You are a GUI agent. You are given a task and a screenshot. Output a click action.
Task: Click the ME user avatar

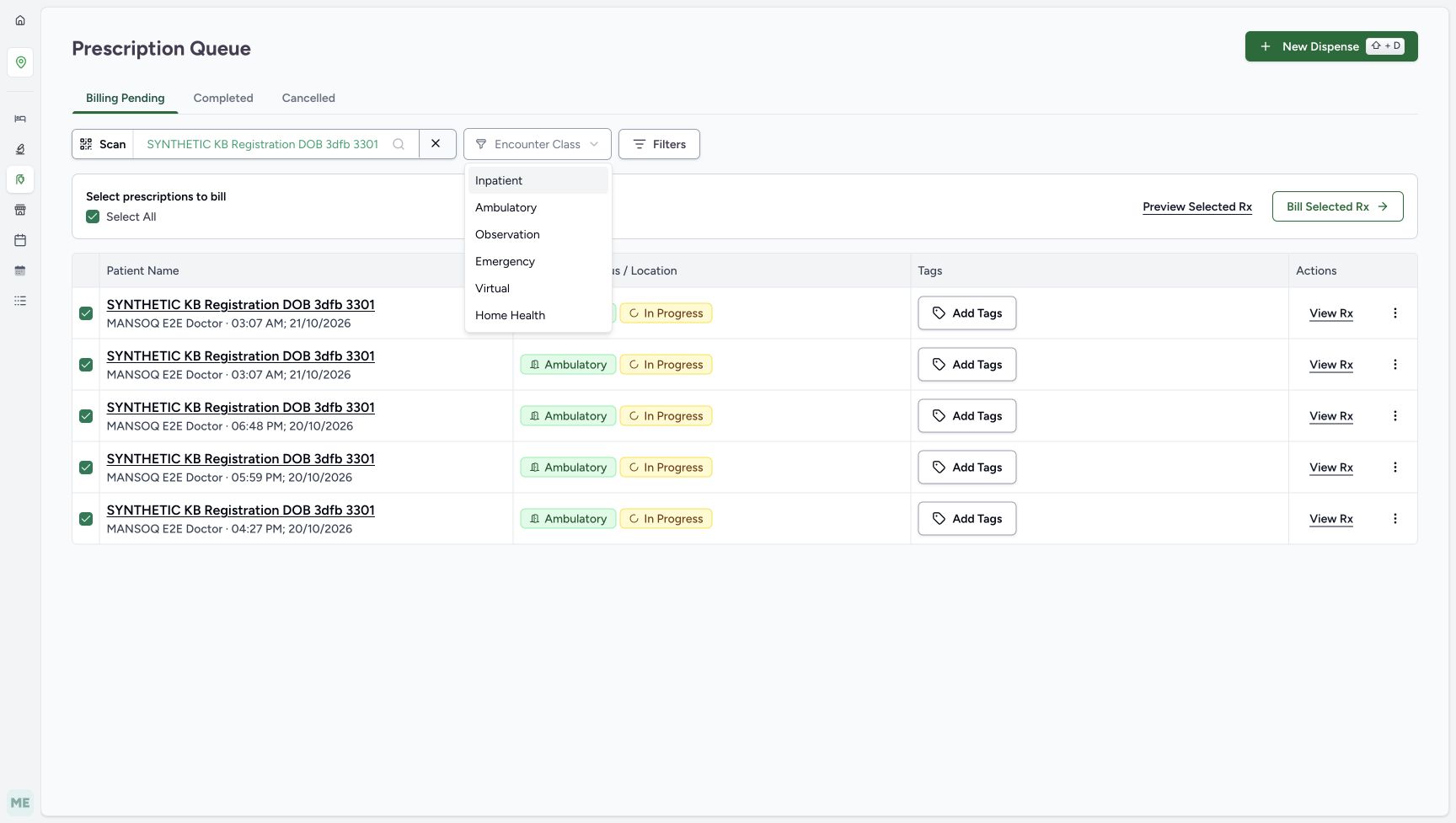tap(20, 803)
